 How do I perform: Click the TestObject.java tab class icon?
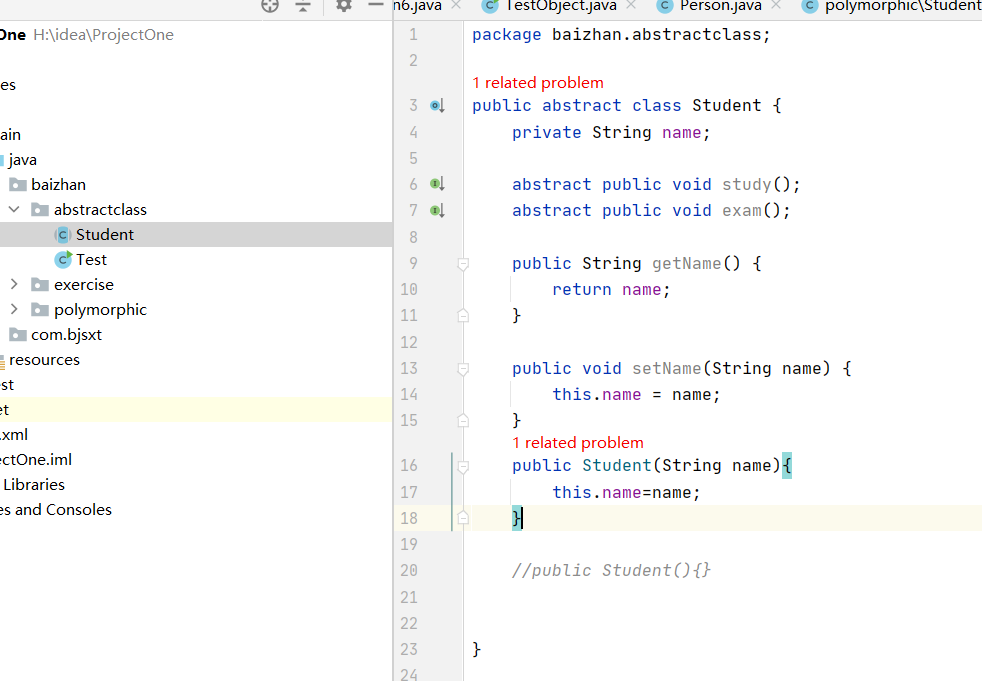[x=490, y=6]
